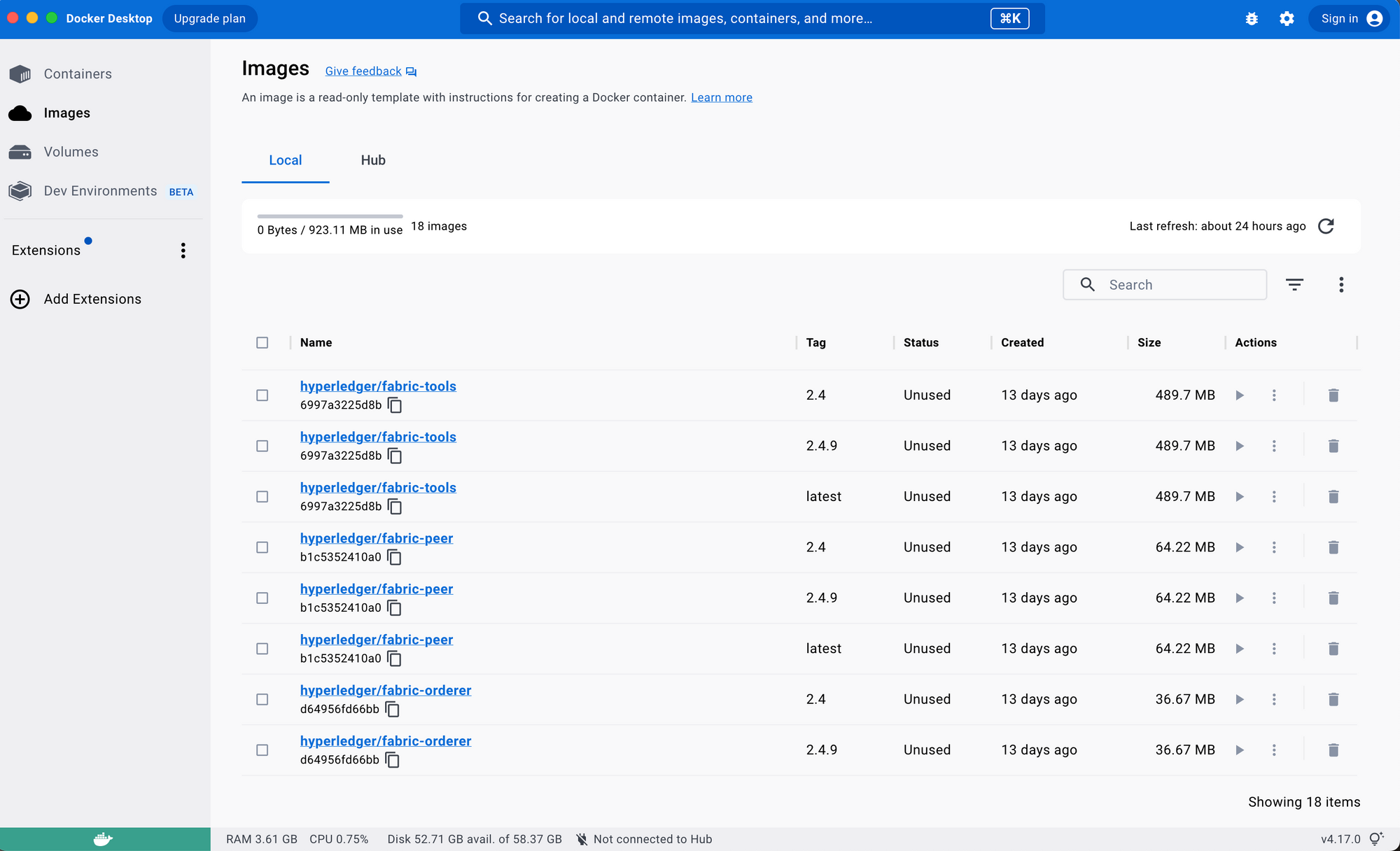Check the fabric-tools 2.4 row checkbox

[x=262, y=395]
